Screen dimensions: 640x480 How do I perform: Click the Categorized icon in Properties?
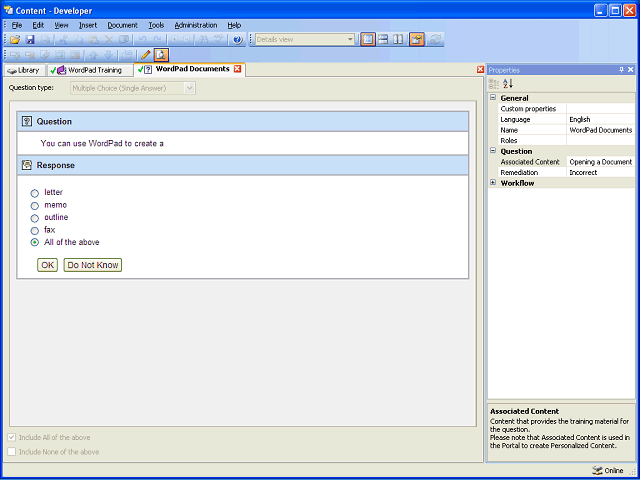point(494,84)
